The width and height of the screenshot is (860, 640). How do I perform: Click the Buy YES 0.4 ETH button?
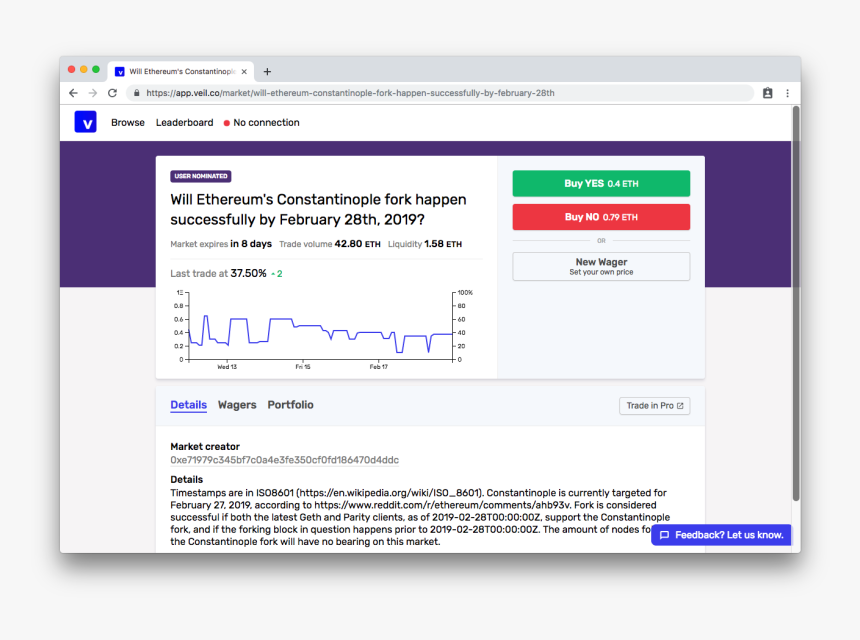click(x=601, y=183)
